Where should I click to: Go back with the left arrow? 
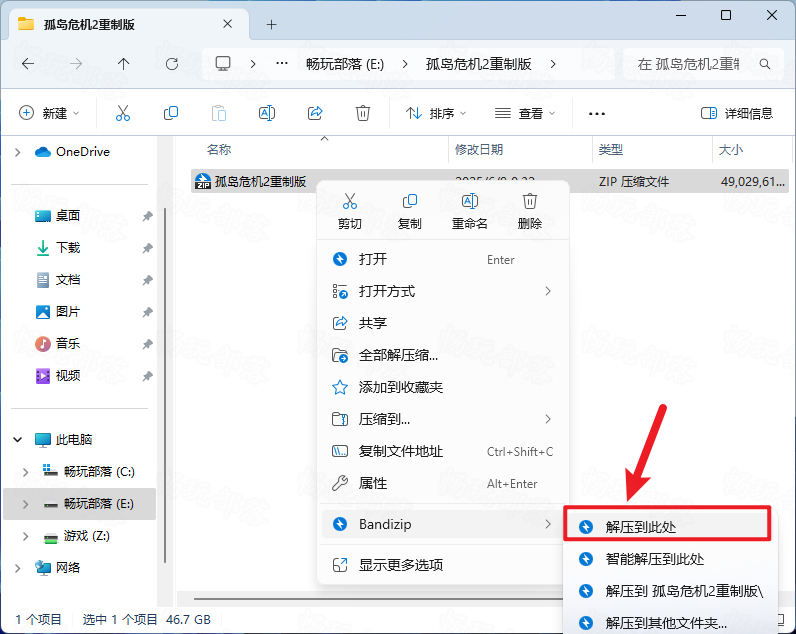pyautogui.click(x=28, y=64)
